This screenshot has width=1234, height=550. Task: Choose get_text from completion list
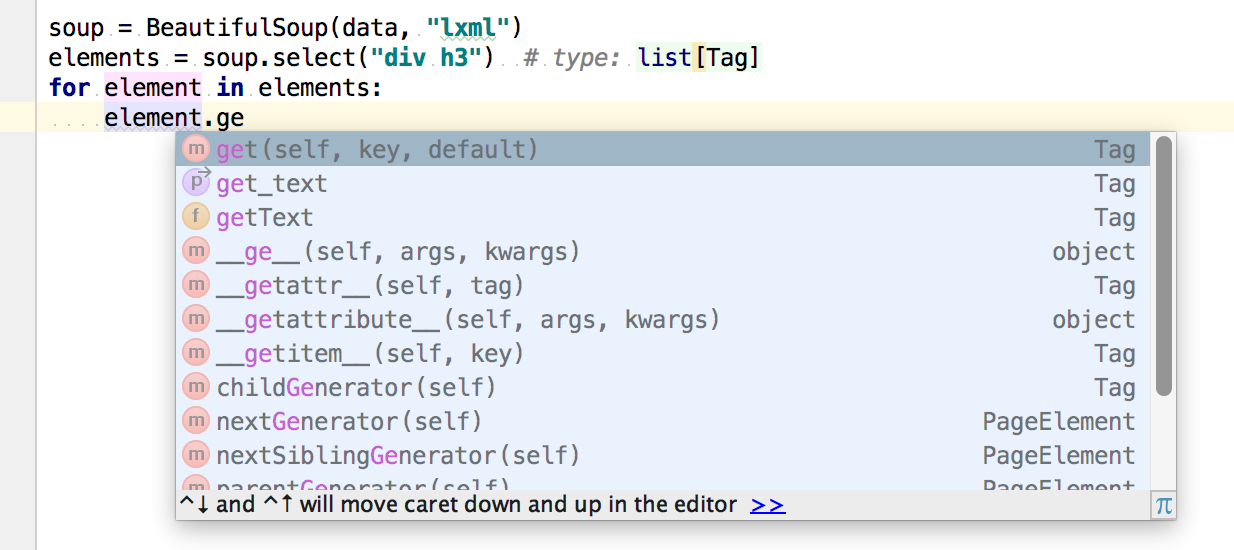[x=272, y=184]
